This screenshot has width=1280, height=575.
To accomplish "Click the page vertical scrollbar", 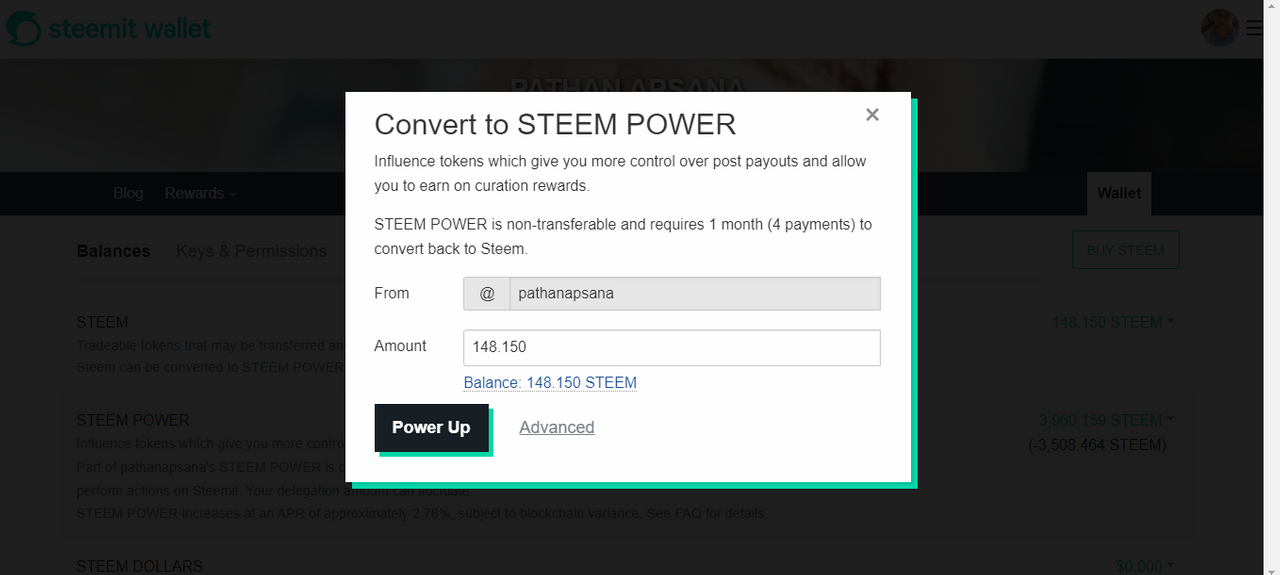I will pyautogui.click(x=1271, y=300).
